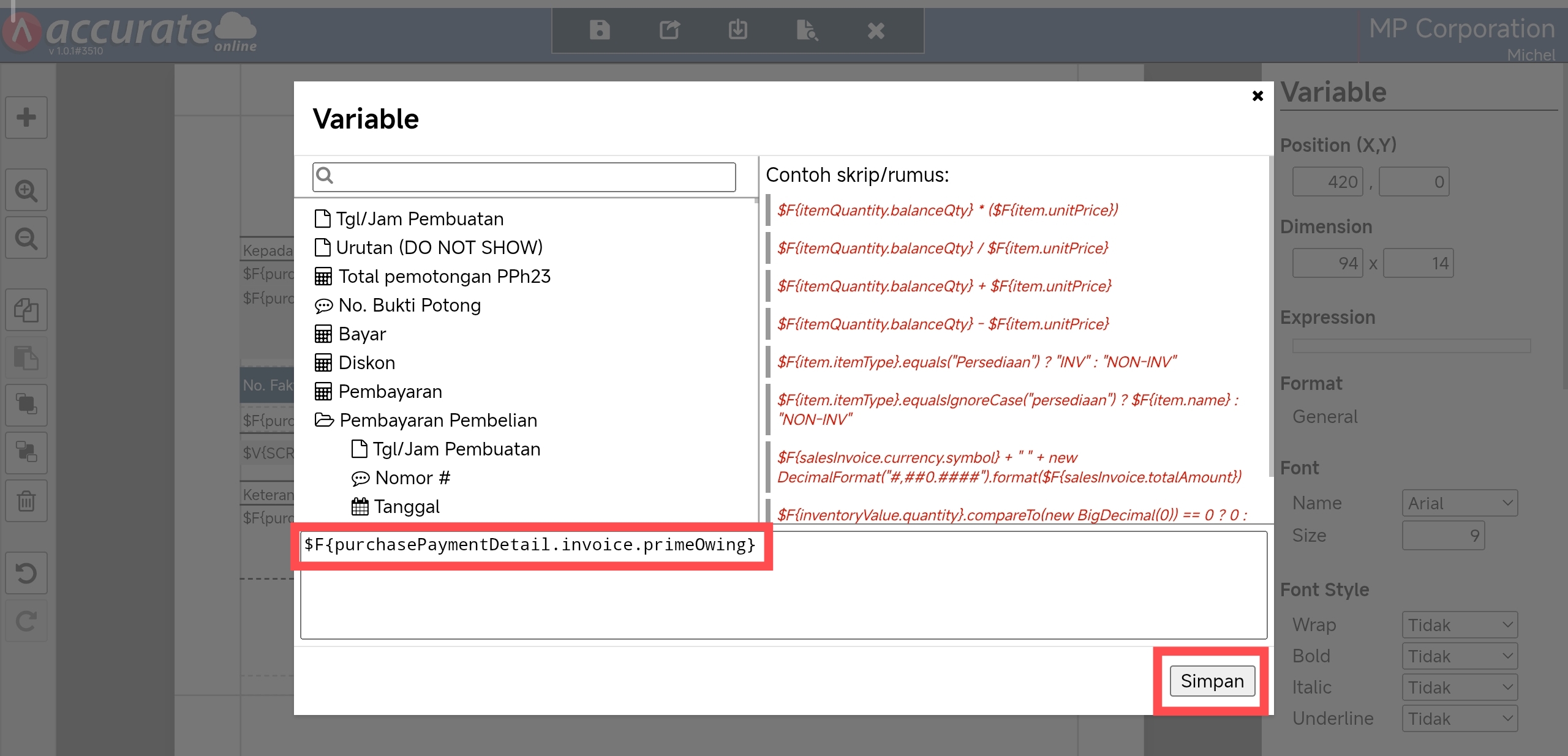
Task: Click the zoom in magnifier icon
Action: coord(26,190)
